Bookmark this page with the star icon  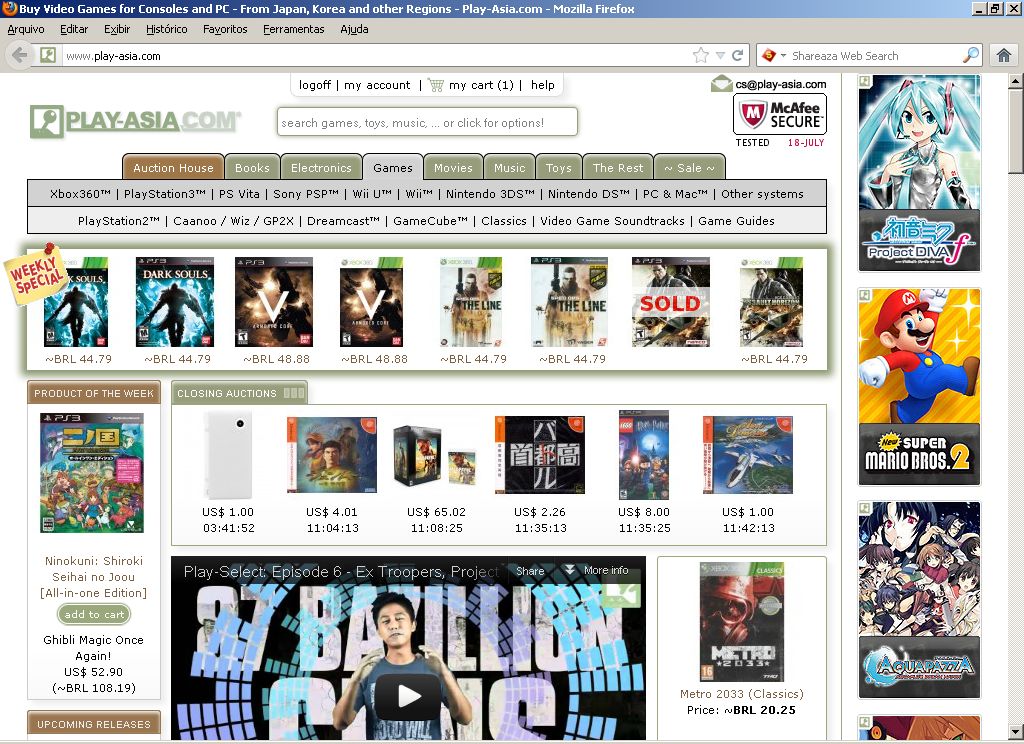[x=701, y=56]
